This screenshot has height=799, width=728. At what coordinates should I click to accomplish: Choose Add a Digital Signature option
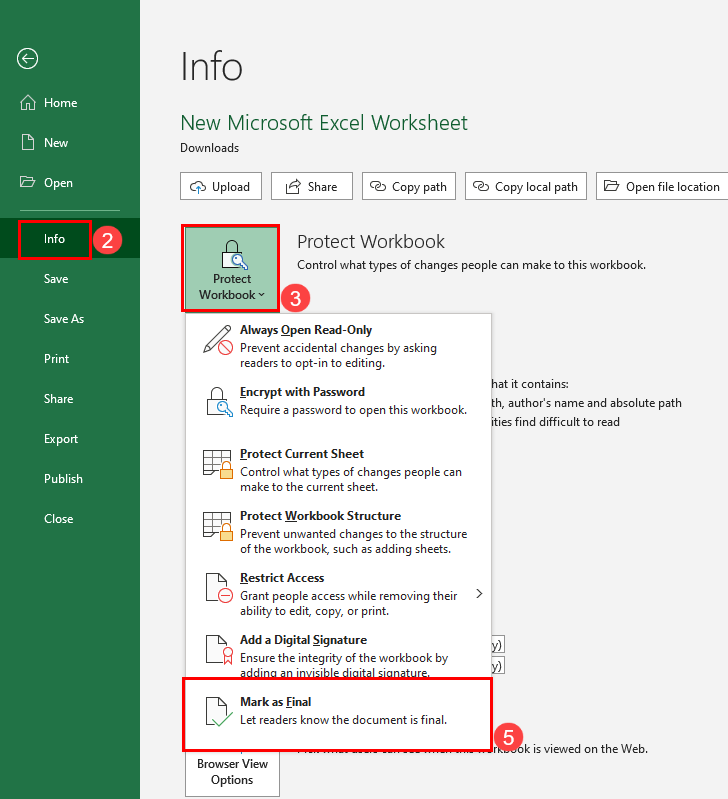click(x=338, y=654)
